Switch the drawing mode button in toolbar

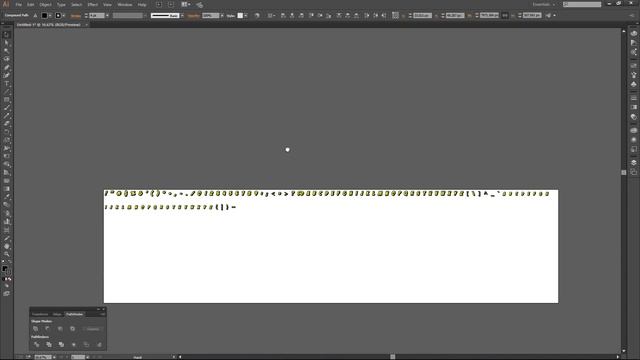pyautogui.click(x=7, y=286)
